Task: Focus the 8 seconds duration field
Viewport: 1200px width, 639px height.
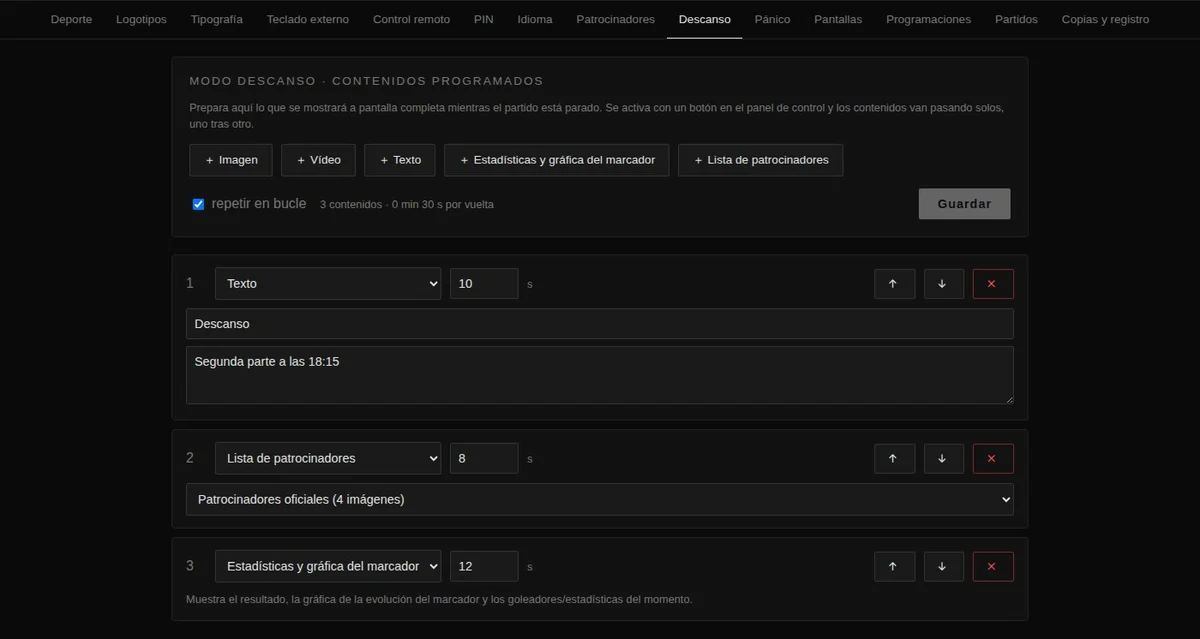Action: point(484,459)
